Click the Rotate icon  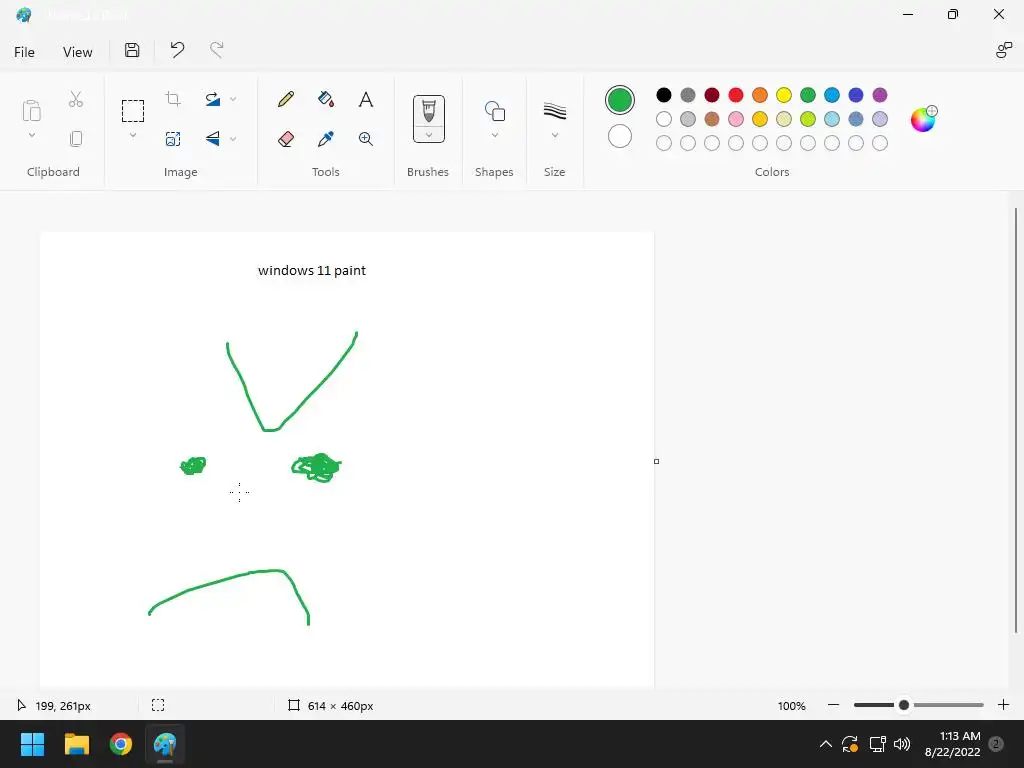(x=213, y=99)
